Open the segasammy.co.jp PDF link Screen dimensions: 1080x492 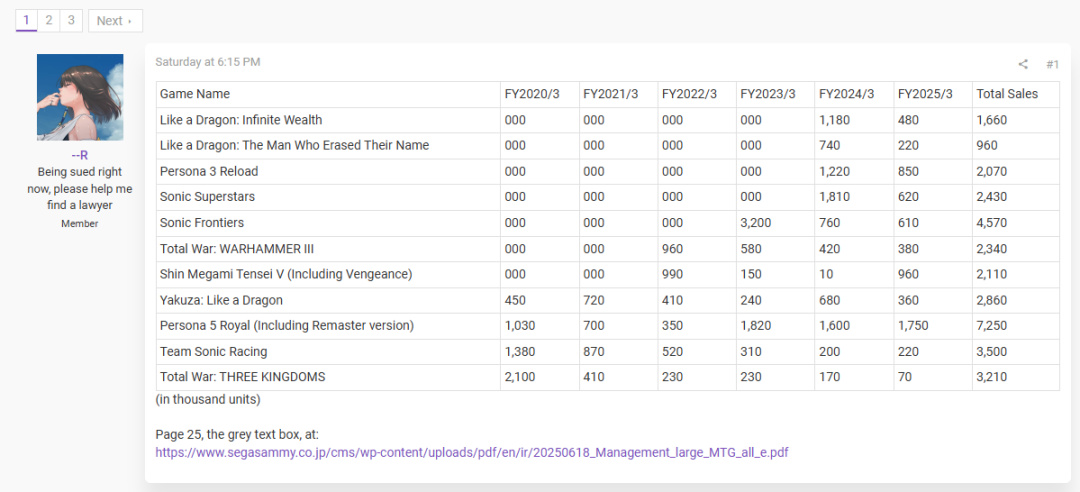point(472,453)
